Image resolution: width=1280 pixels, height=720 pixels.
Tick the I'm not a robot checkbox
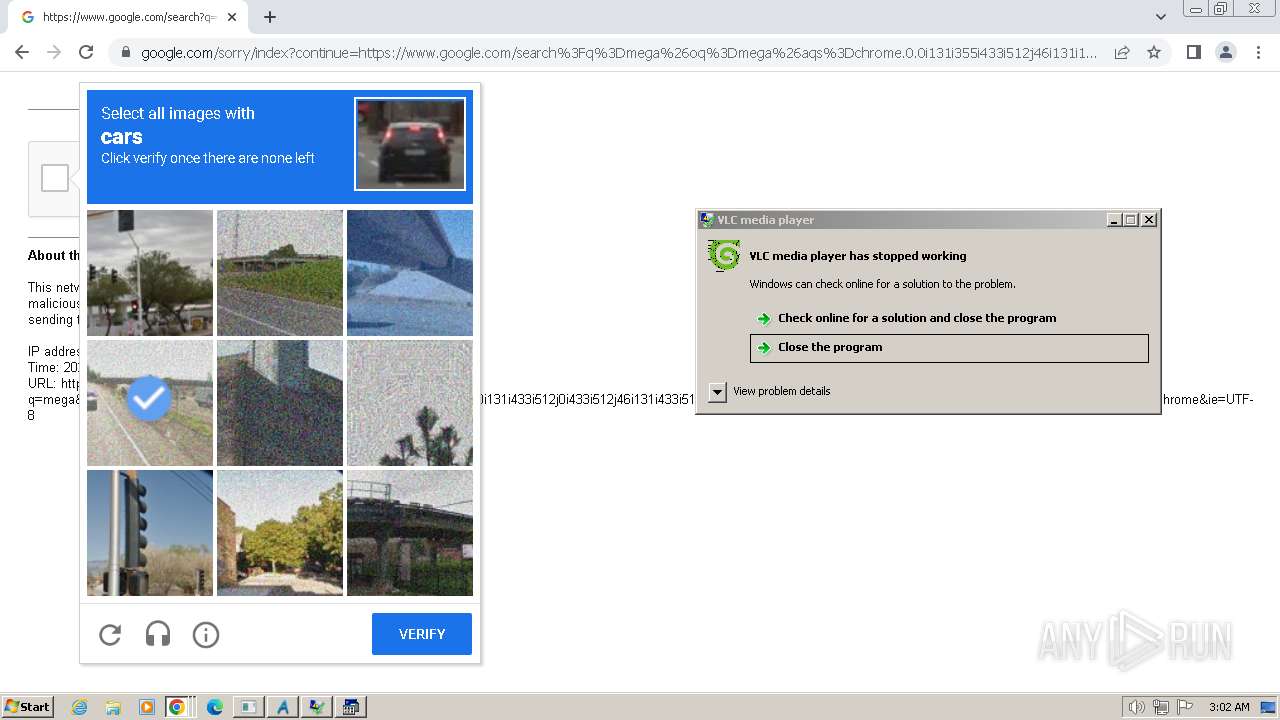pyautogui.click(x=55, y=178)
